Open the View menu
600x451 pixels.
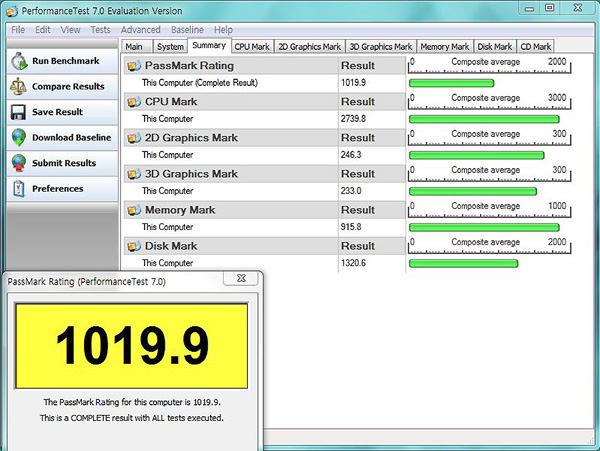coord(70,30)
